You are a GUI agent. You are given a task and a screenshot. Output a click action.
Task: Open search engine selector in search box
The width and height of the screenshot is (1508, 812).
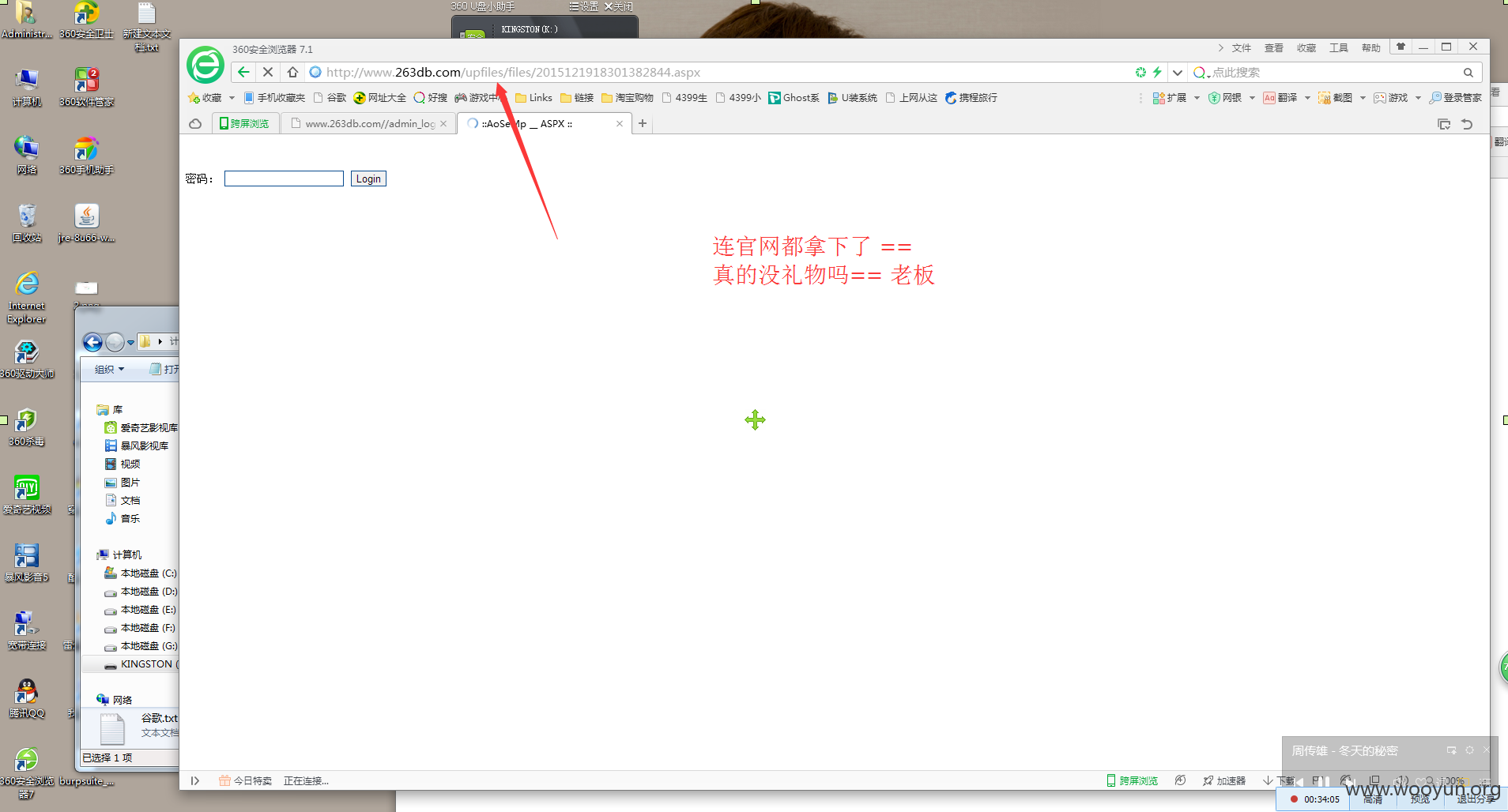1201,73
